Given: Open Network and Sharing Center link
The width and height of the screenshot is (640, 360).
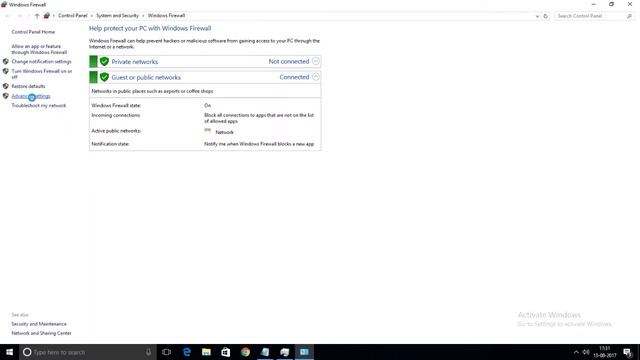Looking at the screenshot, I should [x=41, y=333].
